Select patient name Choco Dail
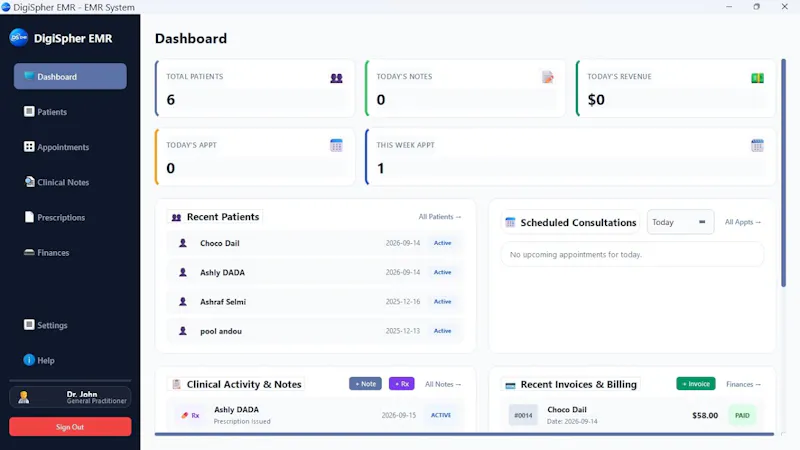The height and width of the screenshot is (450, 800). (x=219, y=243)
